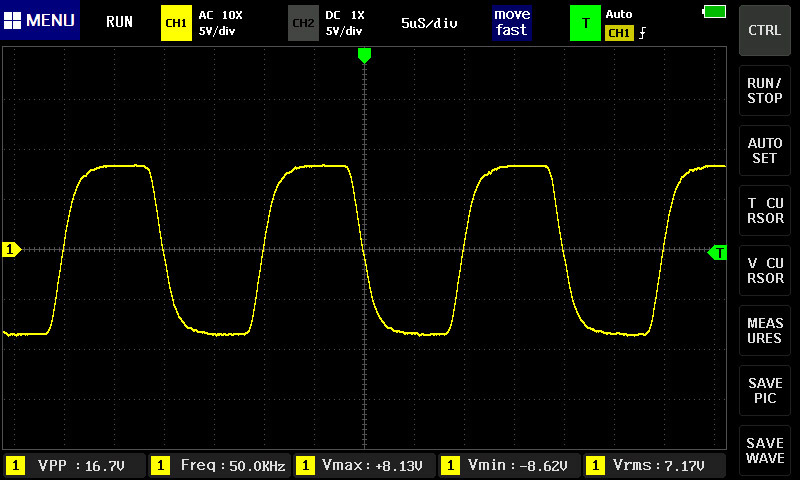This screenshot has height=480, width=800.
Task: Open the CTRL panel
Action: (764, 30)
